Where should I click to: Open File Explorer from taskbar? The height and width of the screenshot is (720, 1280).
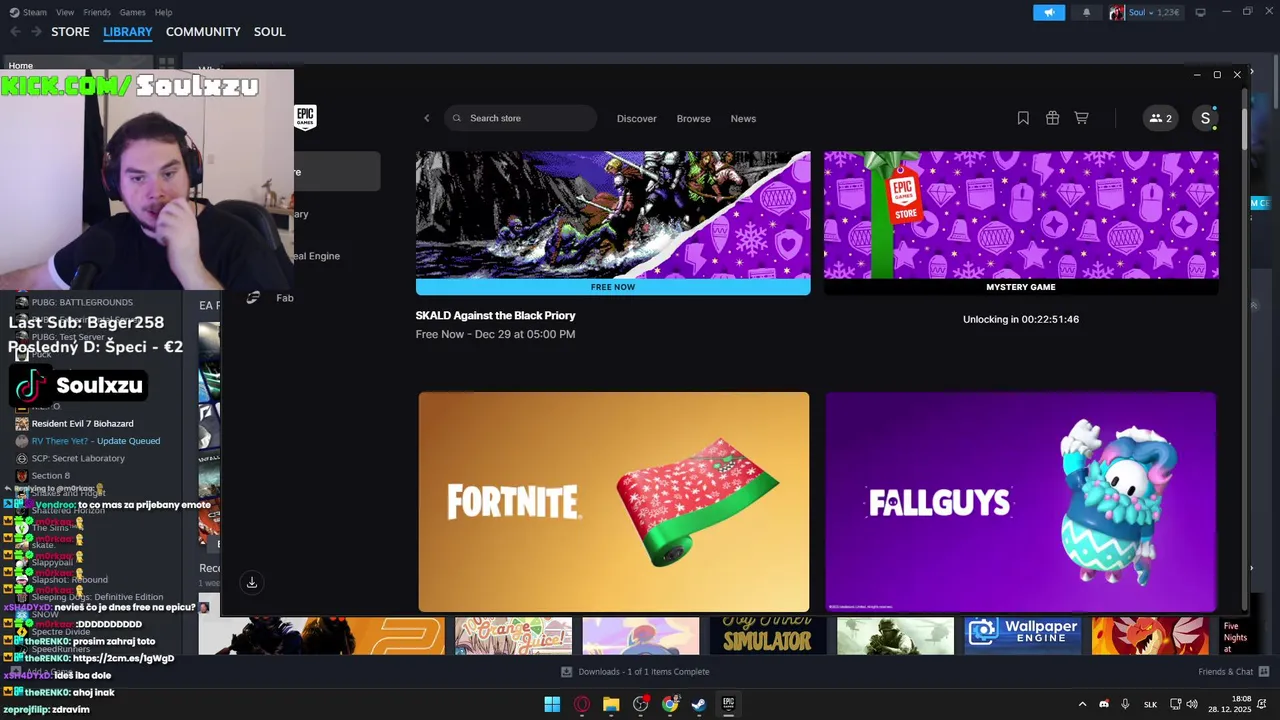point(611,704)
